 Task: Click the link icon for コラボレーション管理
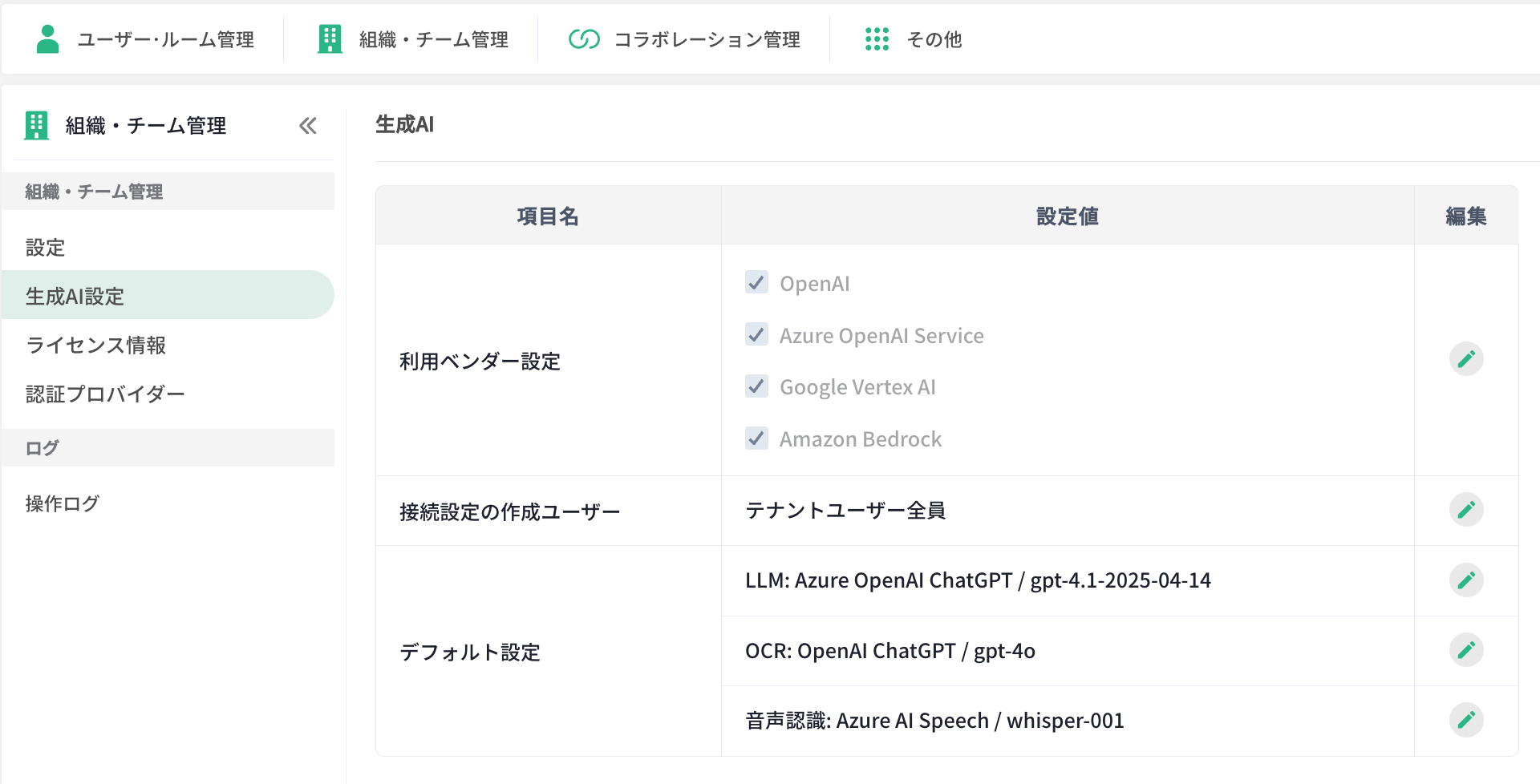tap(584, 38)
